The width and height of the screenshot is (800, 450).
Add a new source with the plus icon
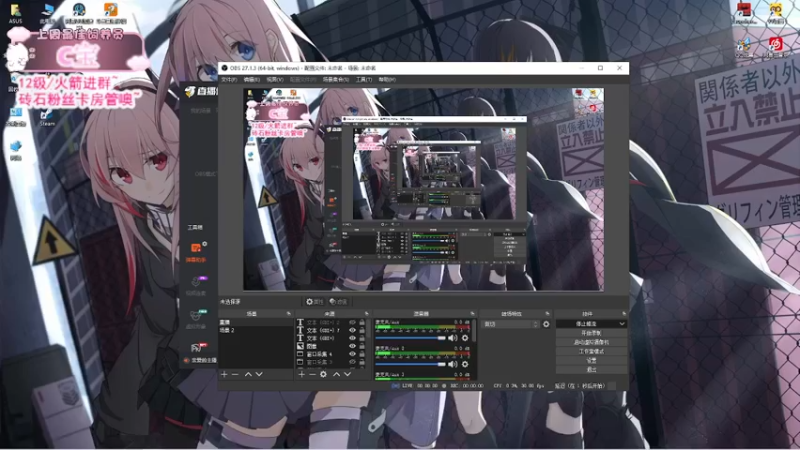click(x=302, y=374)
